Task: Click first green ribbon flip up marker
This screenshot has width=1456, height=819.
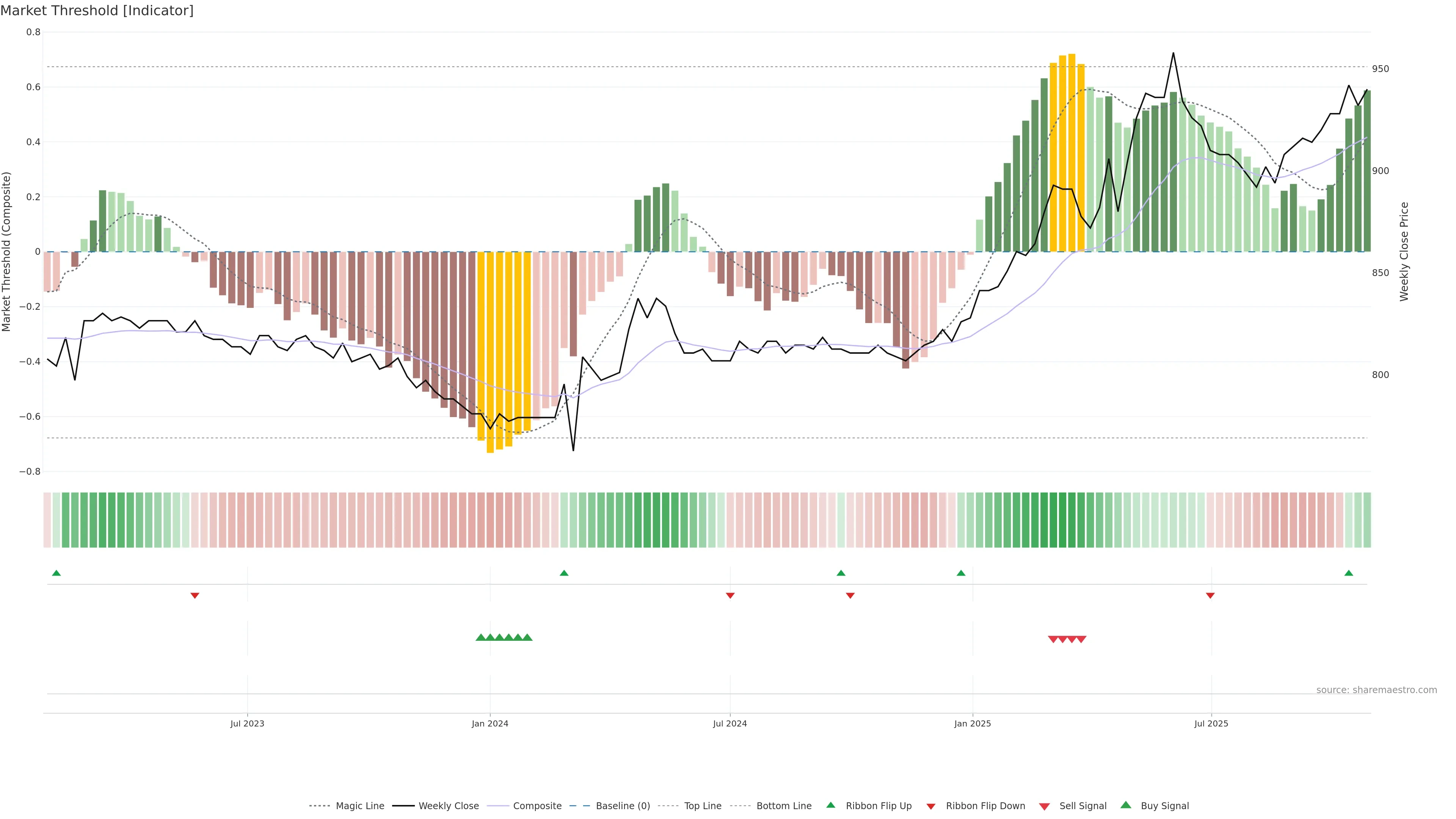Action: [56, 573]
